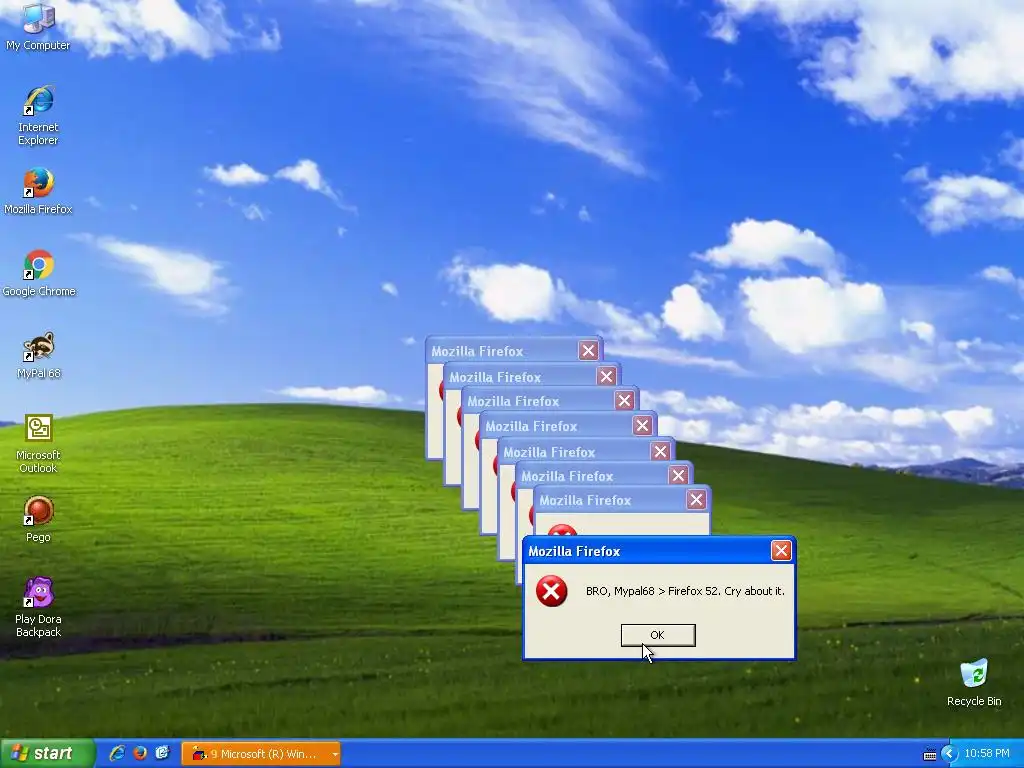Launch Internet Explorer from Quick Launch bar
The width and height of the screenshot is (1024, 768).
pyautogui.click(x=118, y=753)
